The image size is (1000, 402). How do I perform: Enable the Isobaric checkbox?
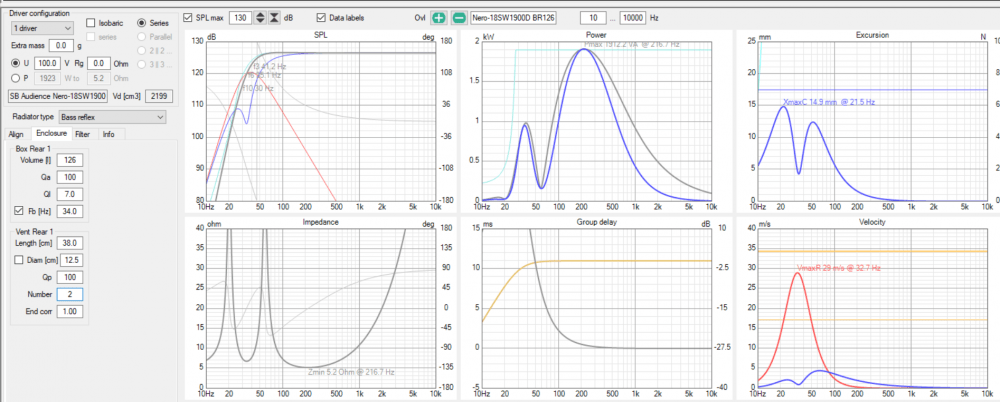90,23
